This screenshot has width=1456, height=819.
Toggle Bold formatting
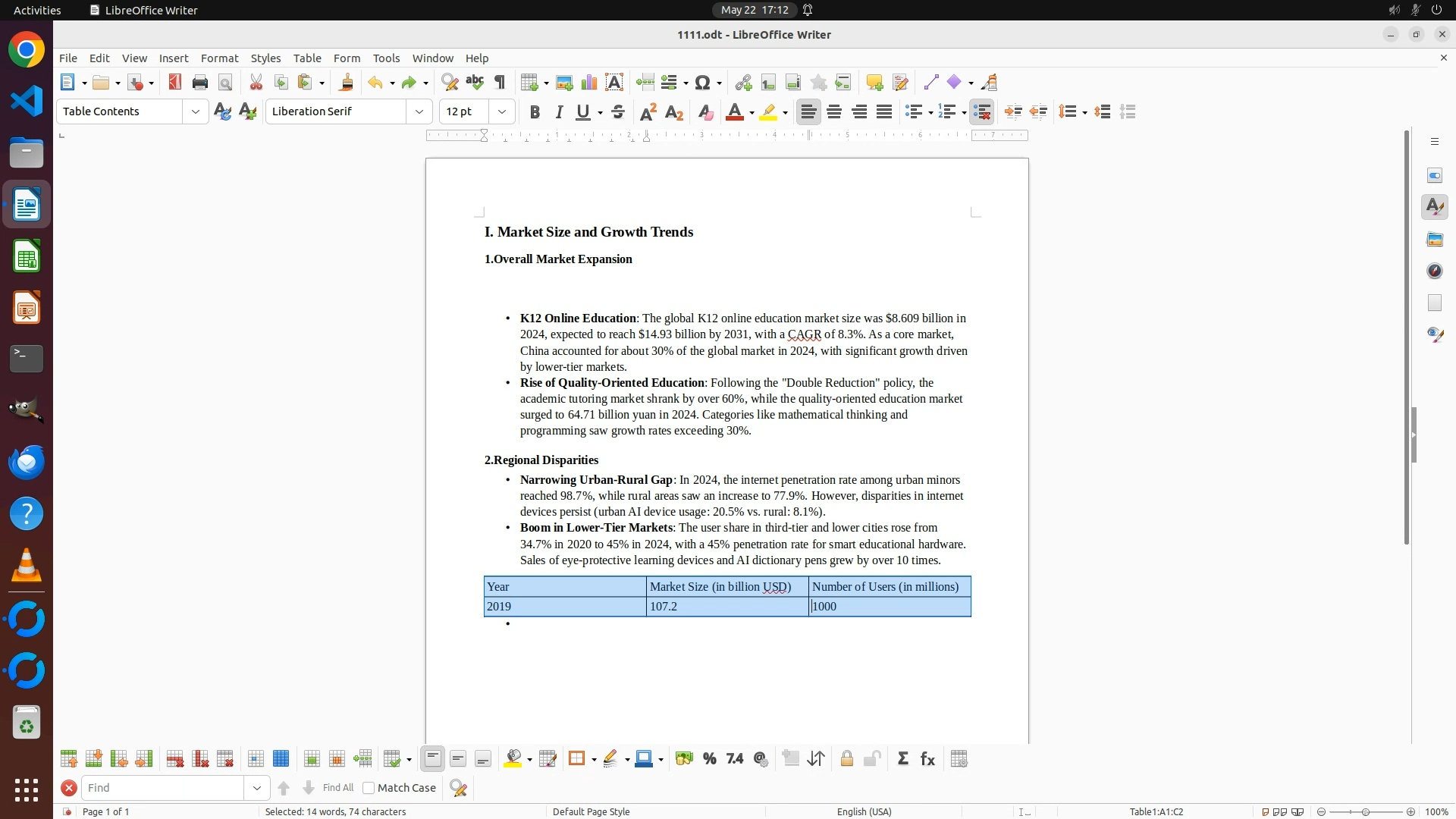(x=535, y=112)
